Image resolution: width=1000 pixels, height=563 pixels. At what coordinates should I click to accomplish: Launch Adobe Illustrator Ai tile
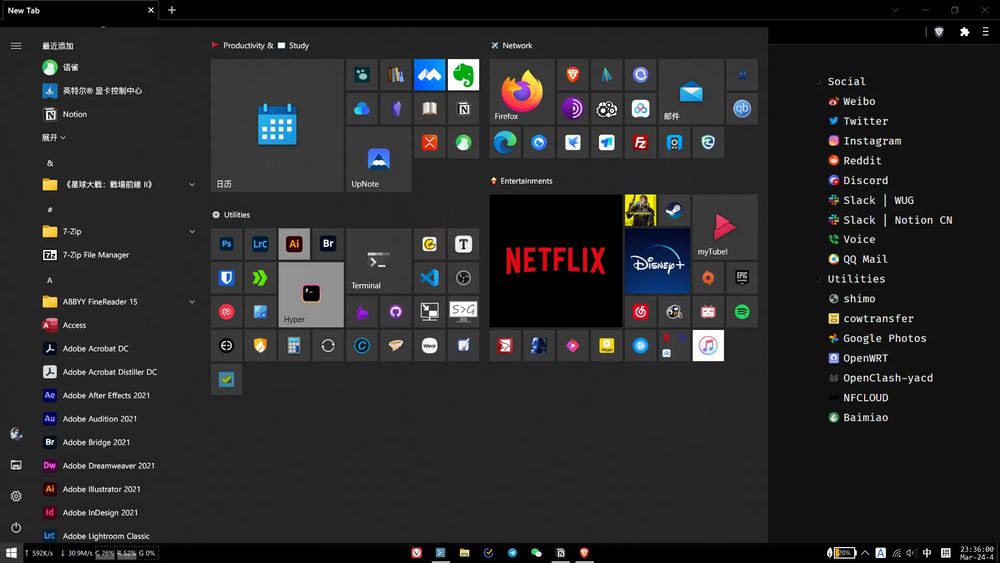point(294,244)
